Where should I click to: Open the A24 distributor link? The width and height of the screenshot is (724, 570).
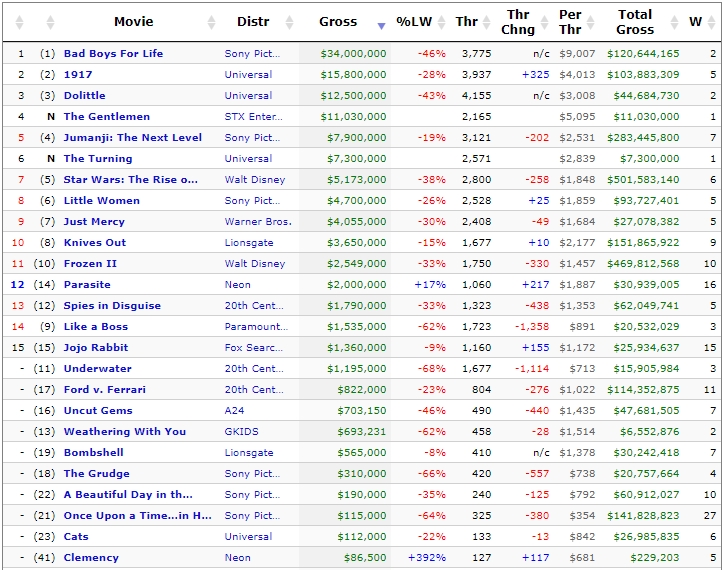235,411
